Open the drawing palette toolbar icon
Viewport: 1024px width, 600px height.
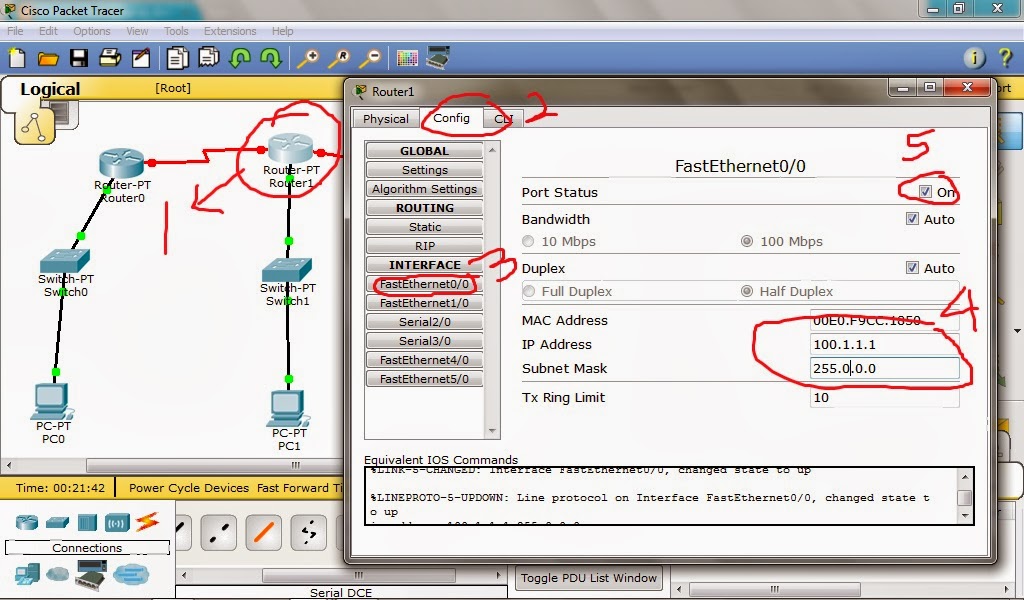click(407, 58)
